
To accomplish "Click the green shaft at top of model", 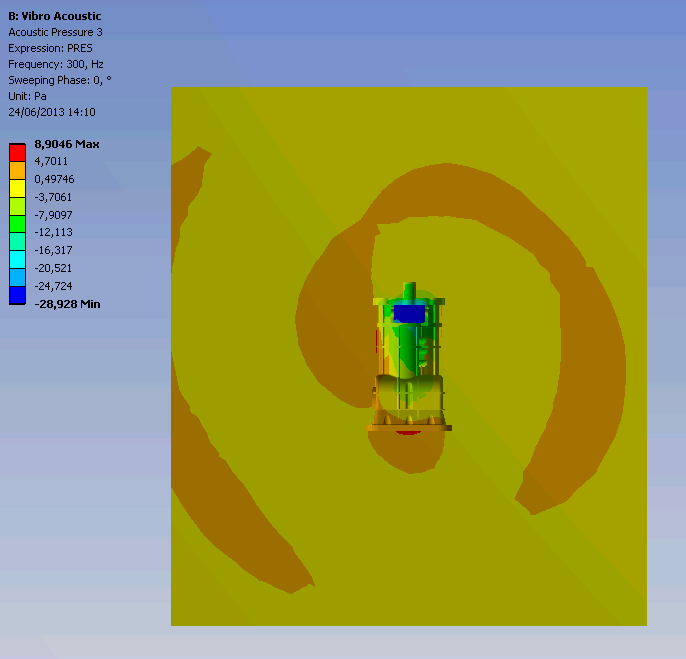I will tap(410, 291).
